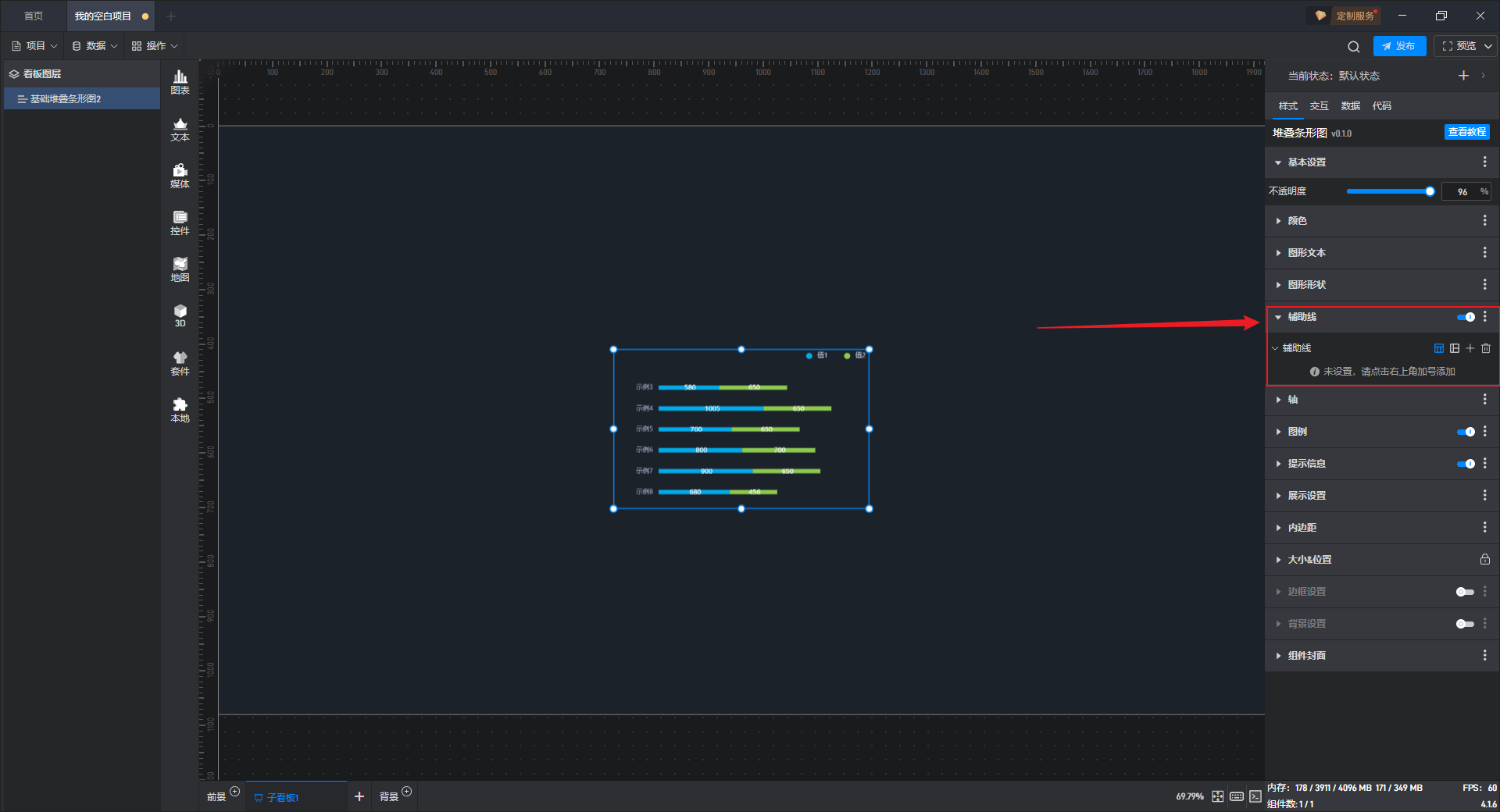This screenshot has width=1500, height=812.
Task: Open the 文本 text components panel
Action: (x=180, y=129)
